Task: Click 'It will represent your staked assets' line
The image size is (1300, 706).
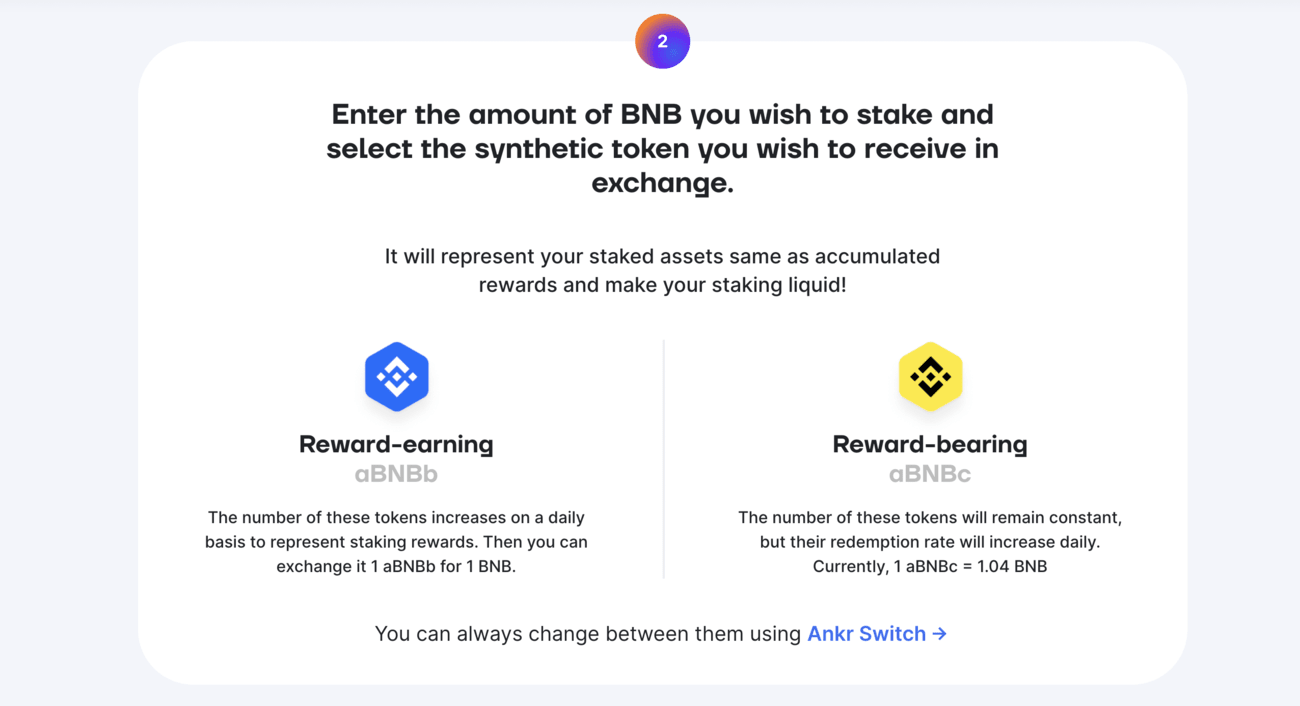Action: (662, 256)
